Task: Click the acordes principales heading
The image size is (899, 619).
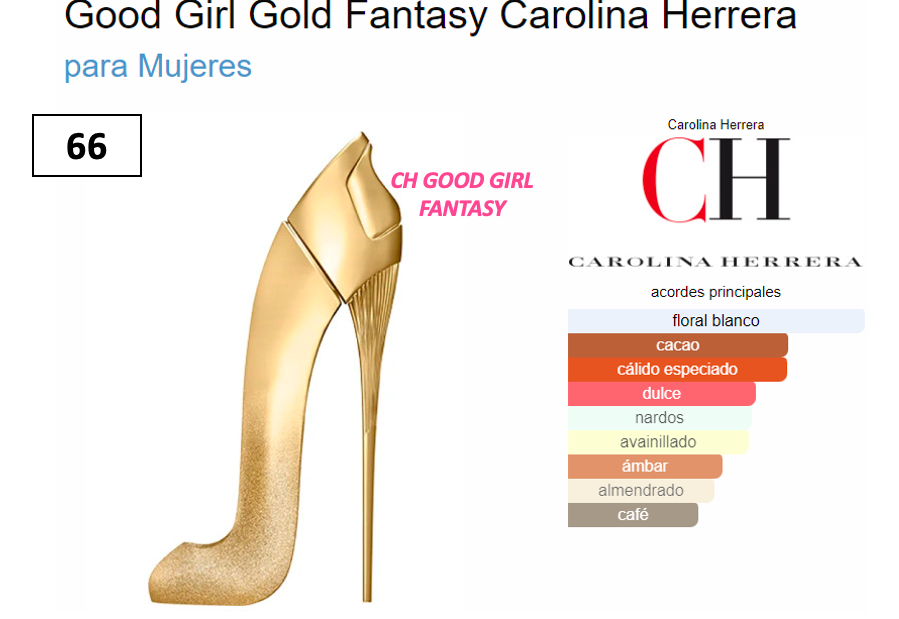Action: click(716, 292)
